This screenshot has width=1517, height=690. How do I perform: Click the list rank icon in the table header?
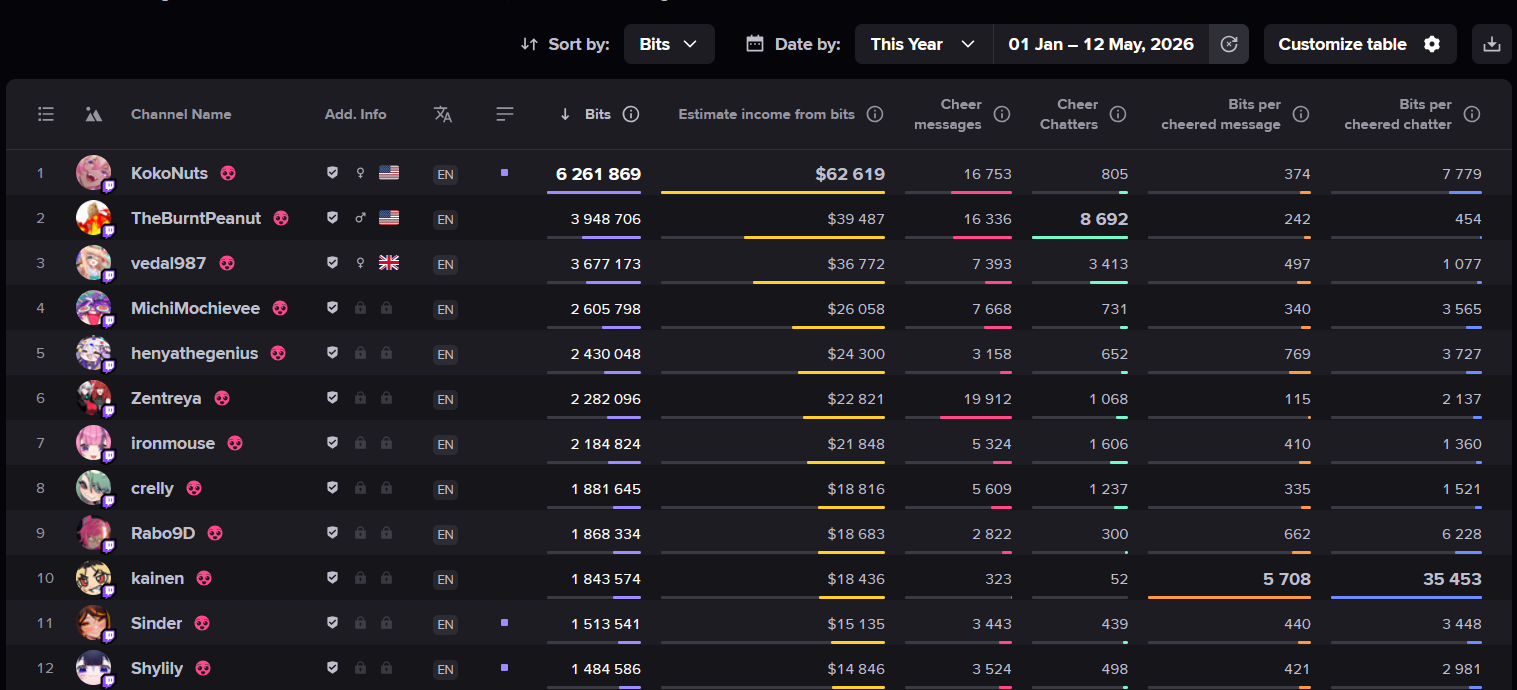(46, 114)
